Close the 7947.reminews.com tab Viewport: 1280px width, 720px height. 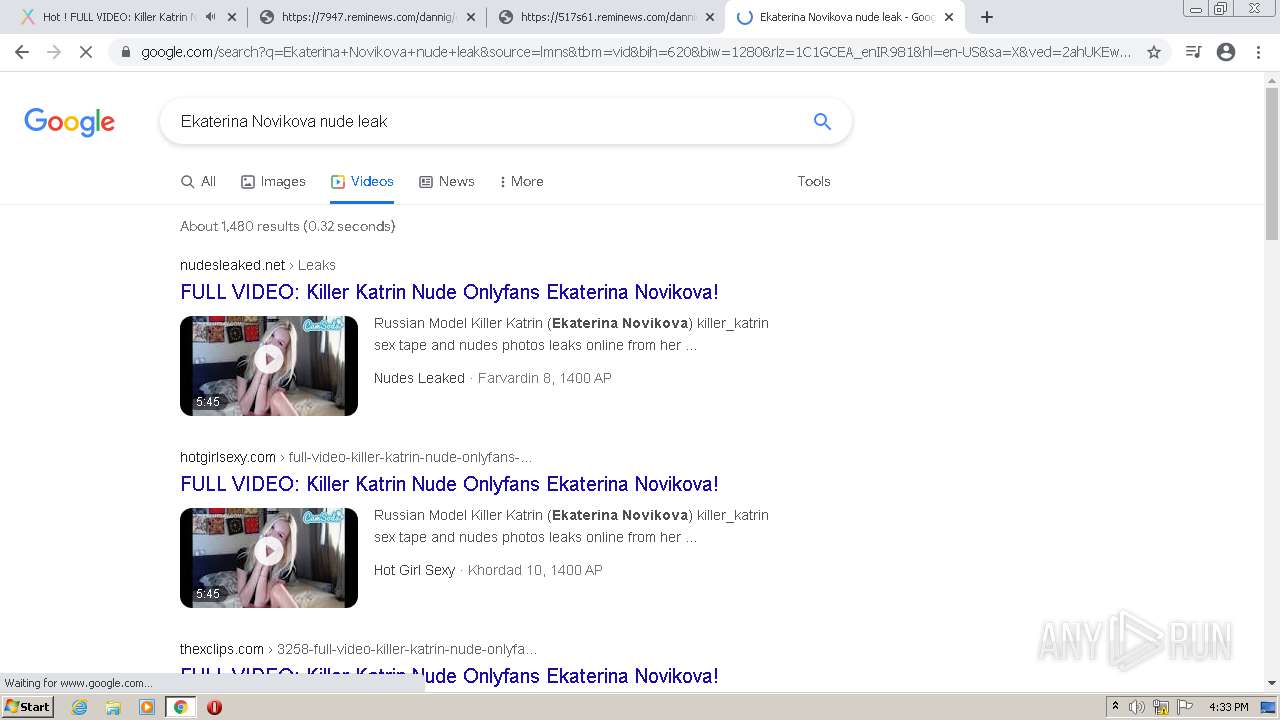pos(471,17)
